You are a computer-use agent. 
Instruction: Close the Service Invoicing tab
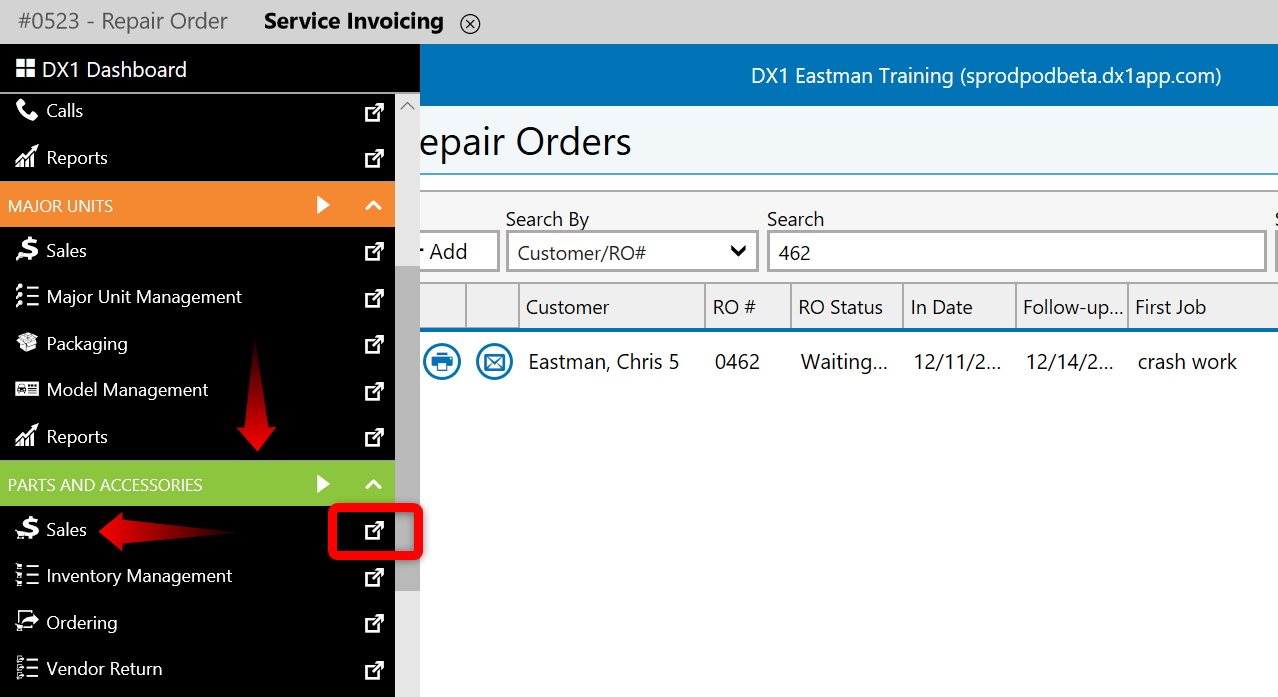(x=470, y=24)
